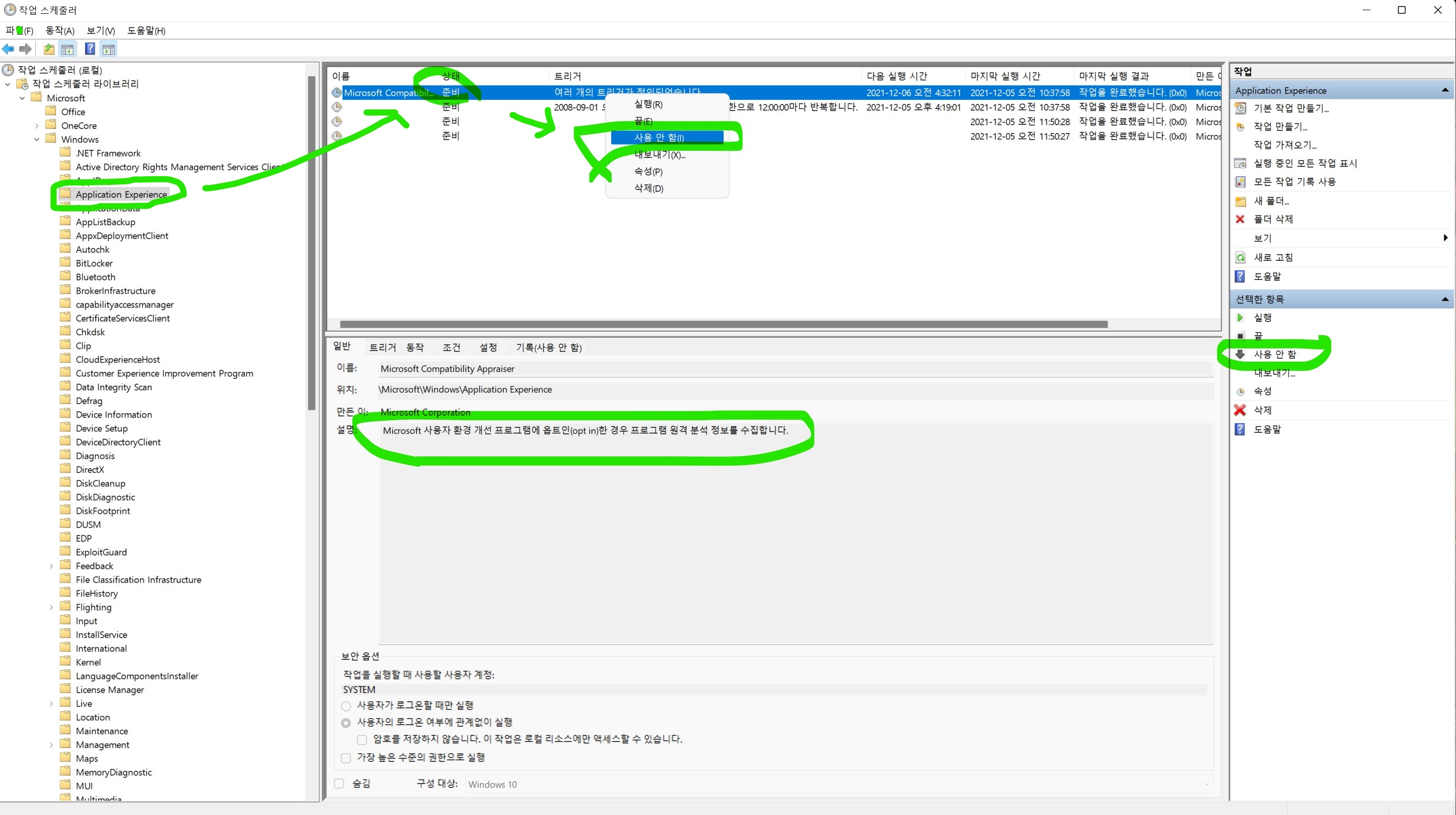The width and height of the screenshot is (1456, 815).
Task: Click the 작업 스케줄러 라이브러리 folder icon
Action: 22,84
